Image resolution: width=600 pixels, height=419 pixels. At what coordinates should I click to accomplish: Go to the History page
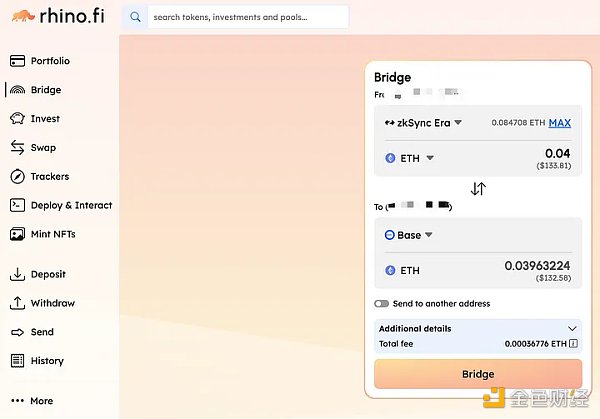click(x=46, y=361)
